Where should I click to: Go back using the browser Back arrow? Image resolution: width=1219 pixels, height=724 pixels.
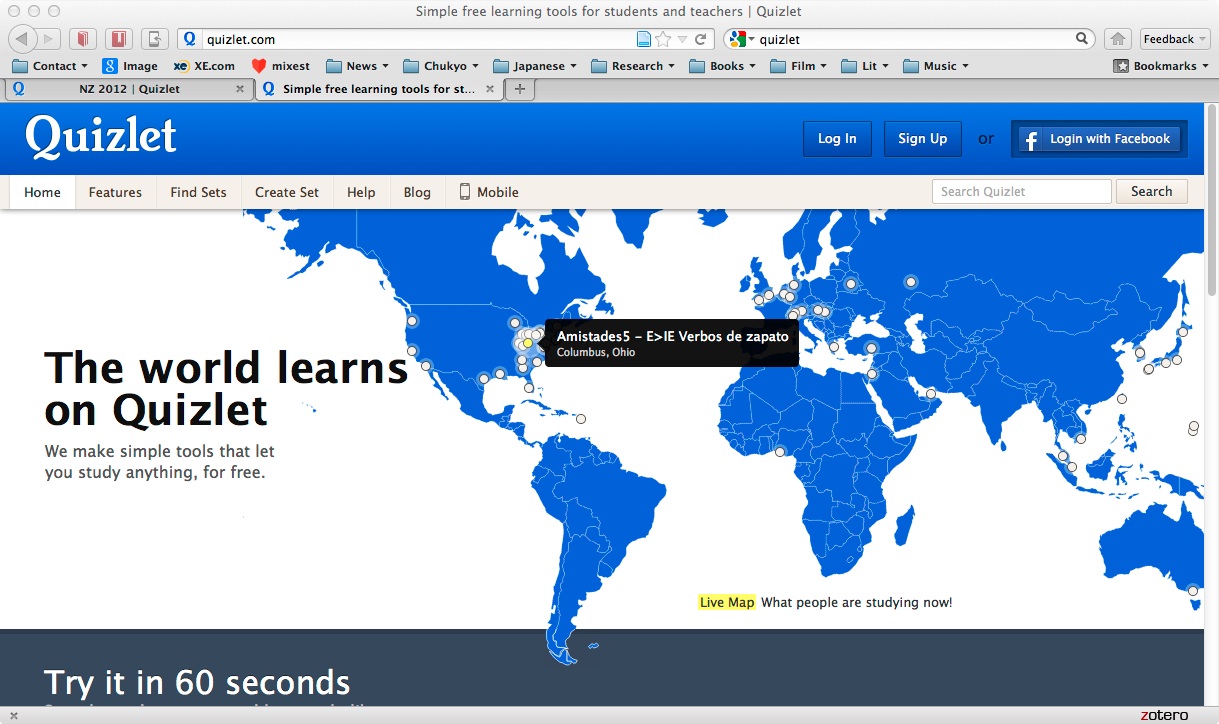(24, 39)
